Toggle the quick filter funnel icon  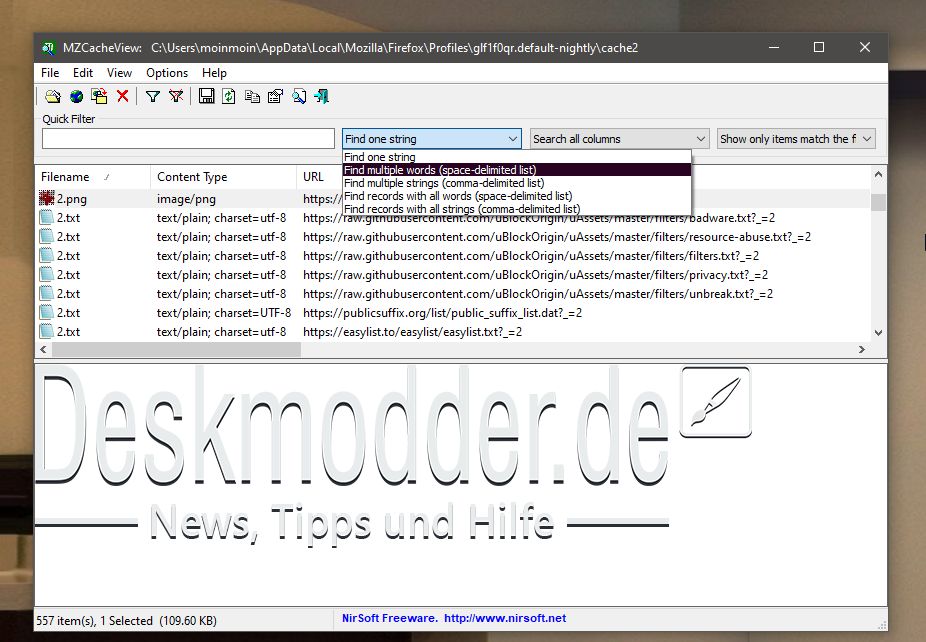(153, 96)
